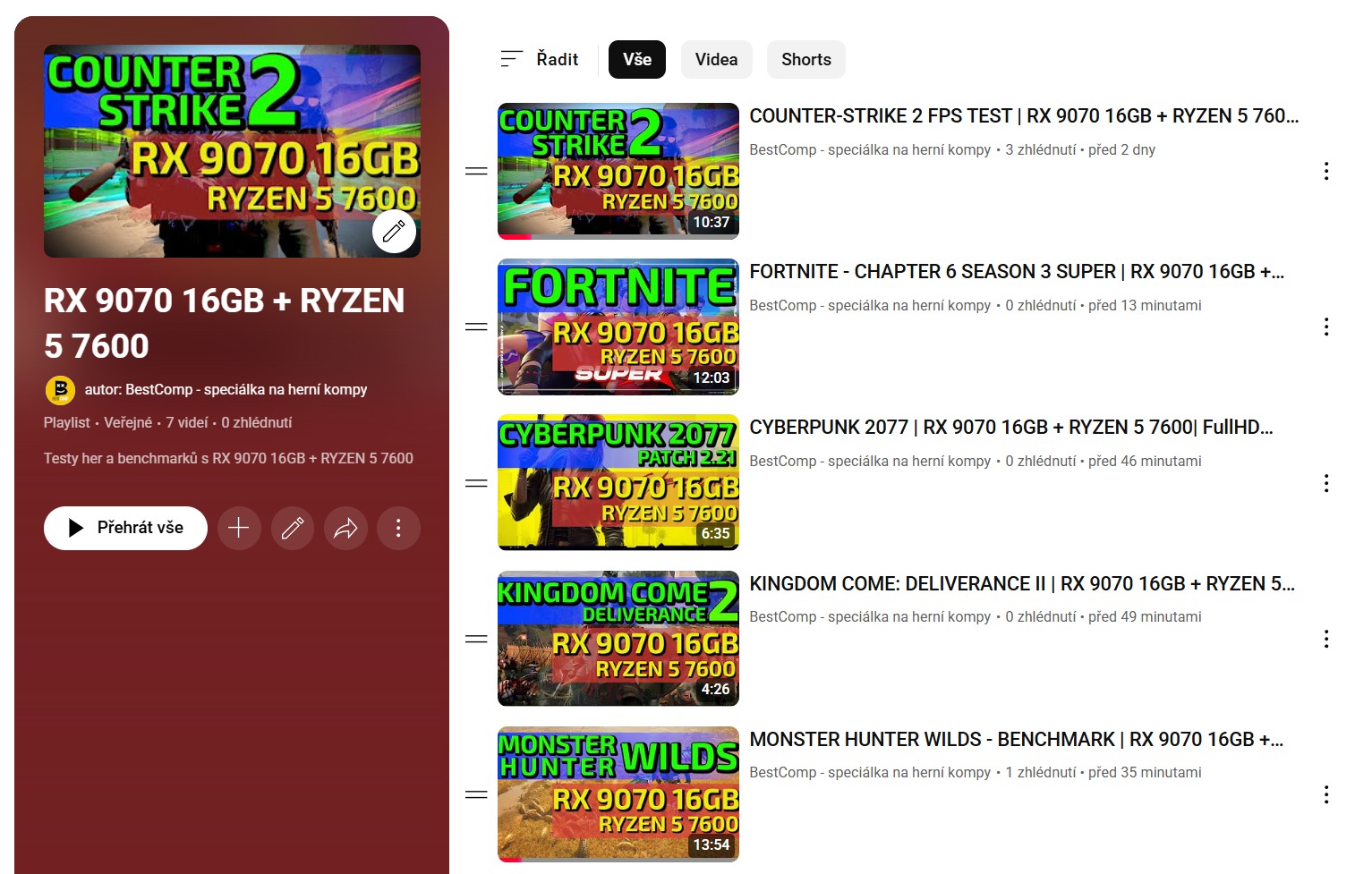Click 'před 13 minutami' timestamp
1372x874 pixels.
pyautogui.click(x=1145, y=305)
